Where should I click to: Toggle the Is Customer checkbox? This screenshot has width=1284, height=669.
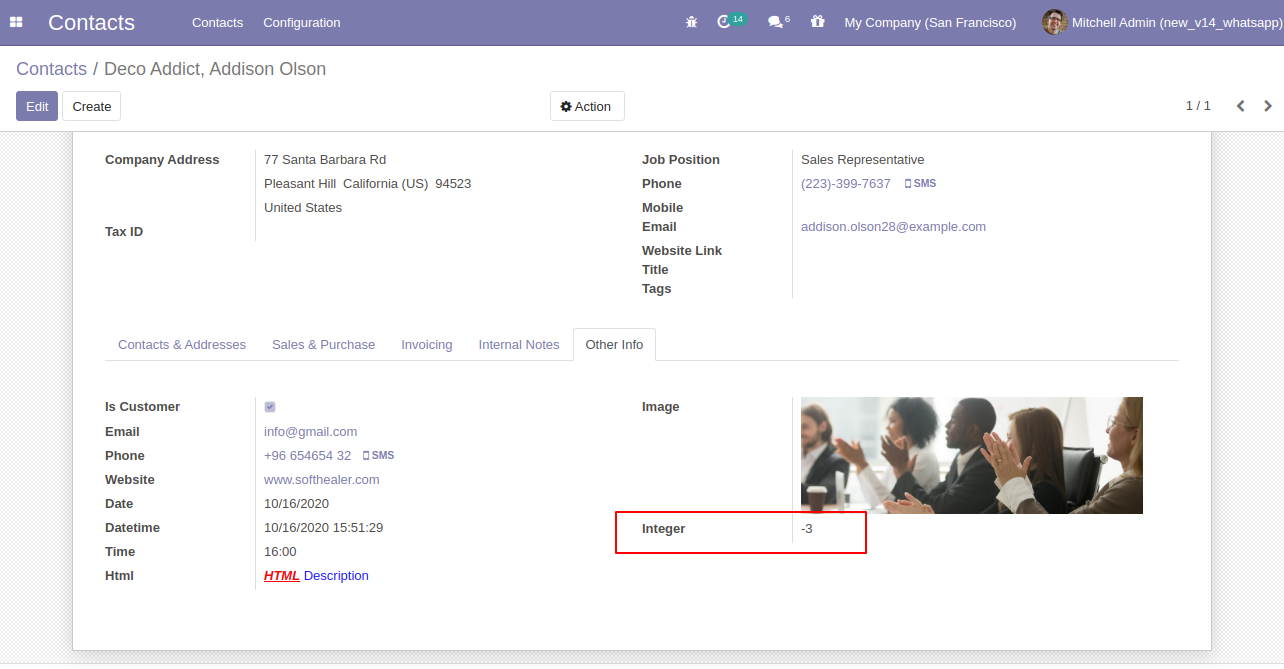pyautogui.click(x=270, y=407)
